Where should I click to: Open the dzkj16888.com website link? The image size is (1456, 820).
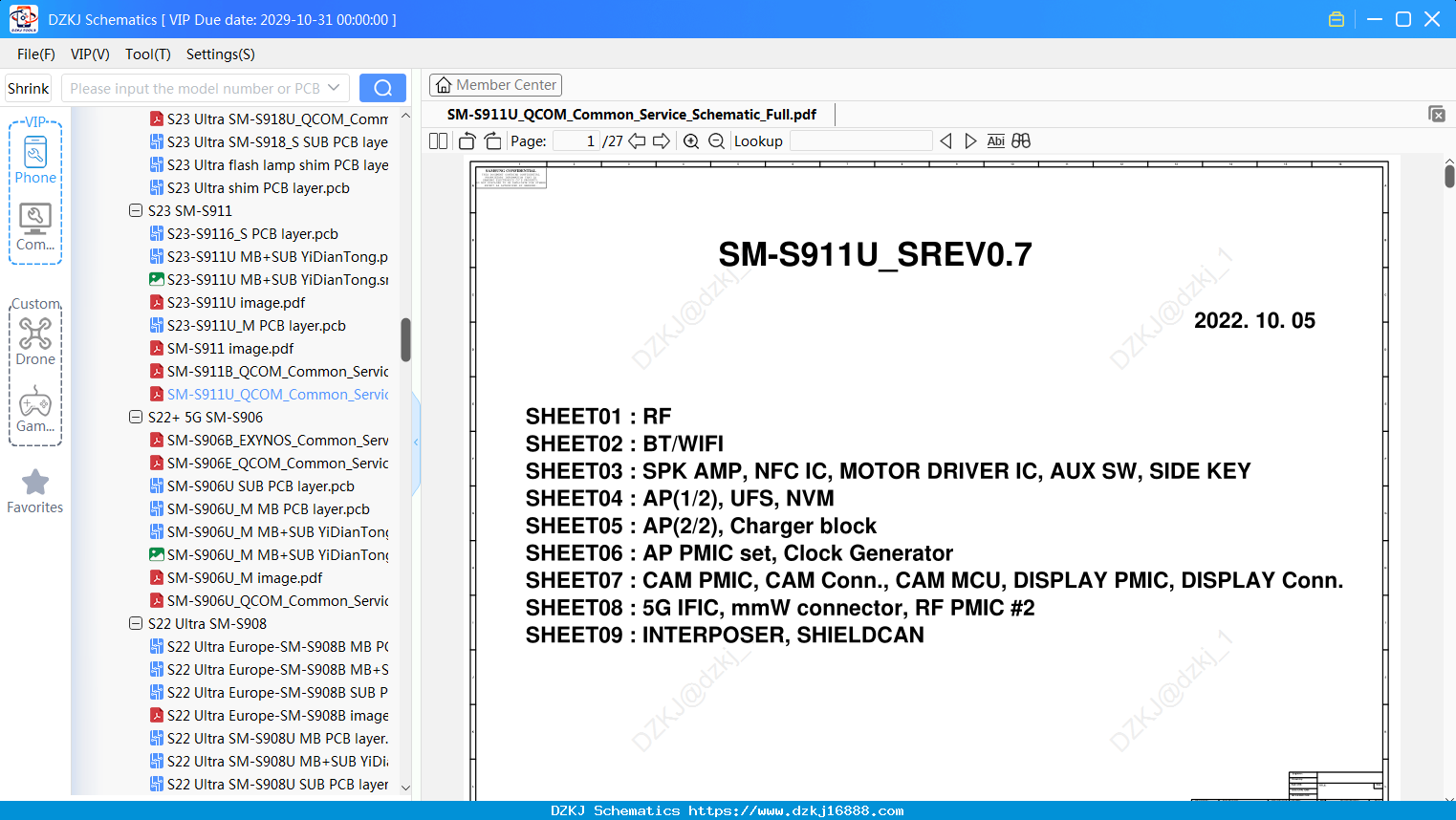[796, 810]
